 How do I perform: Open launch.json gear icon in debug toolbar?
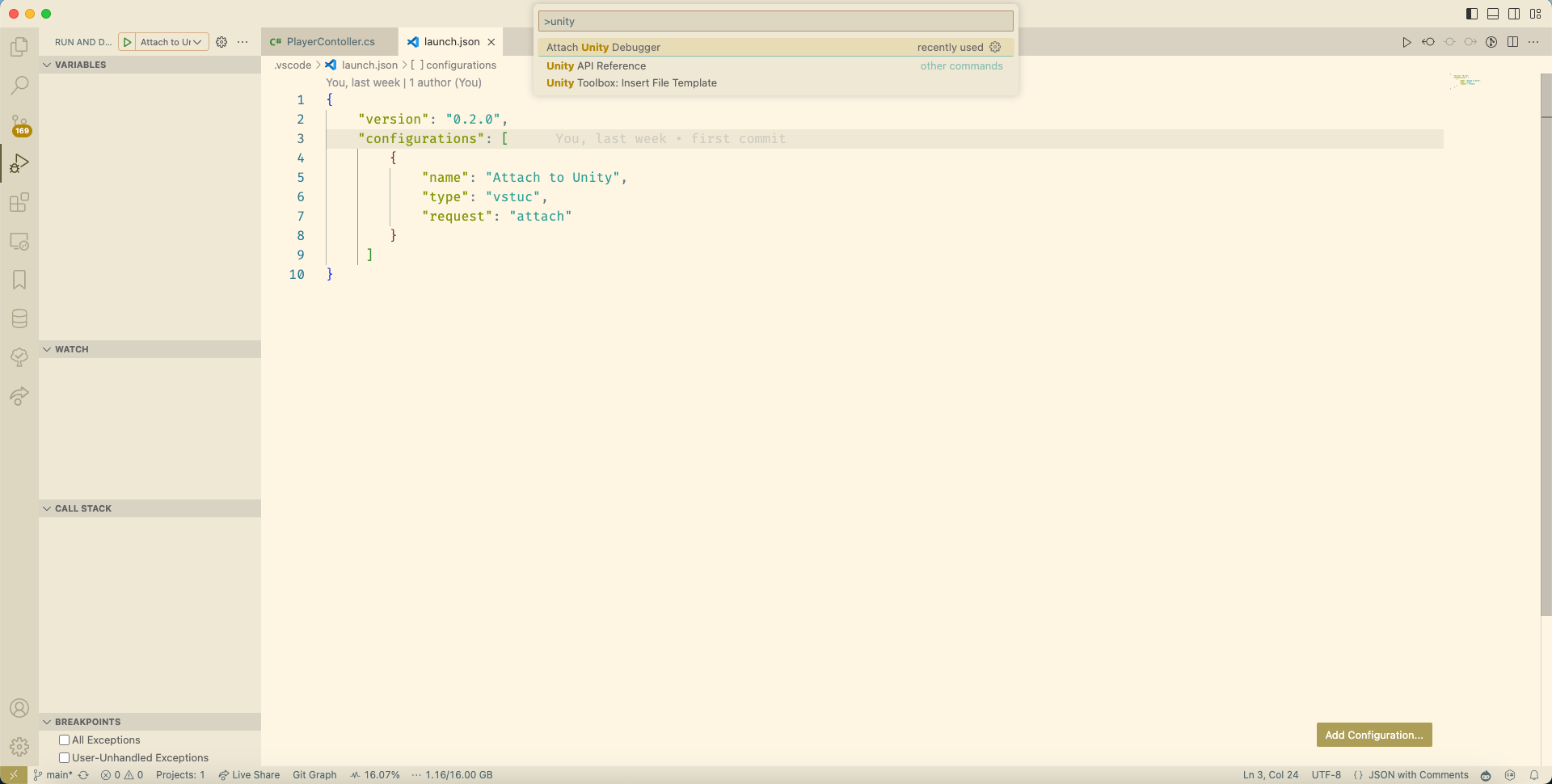coord(221,42)
